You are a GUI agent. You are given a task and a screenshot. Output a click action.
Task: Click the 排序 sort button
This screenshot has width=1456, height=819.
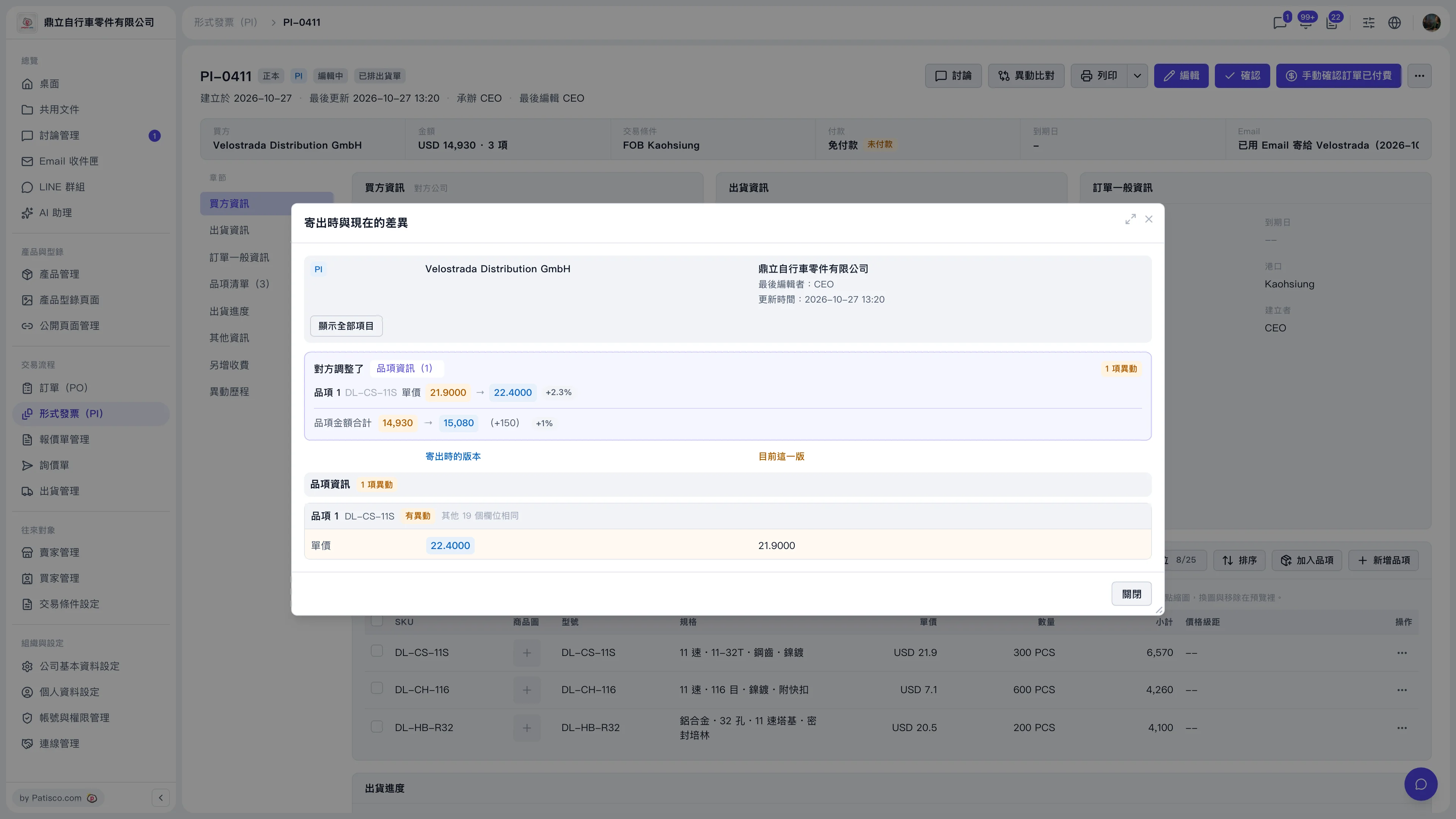pyautogui.click(x=1239, y=561)
